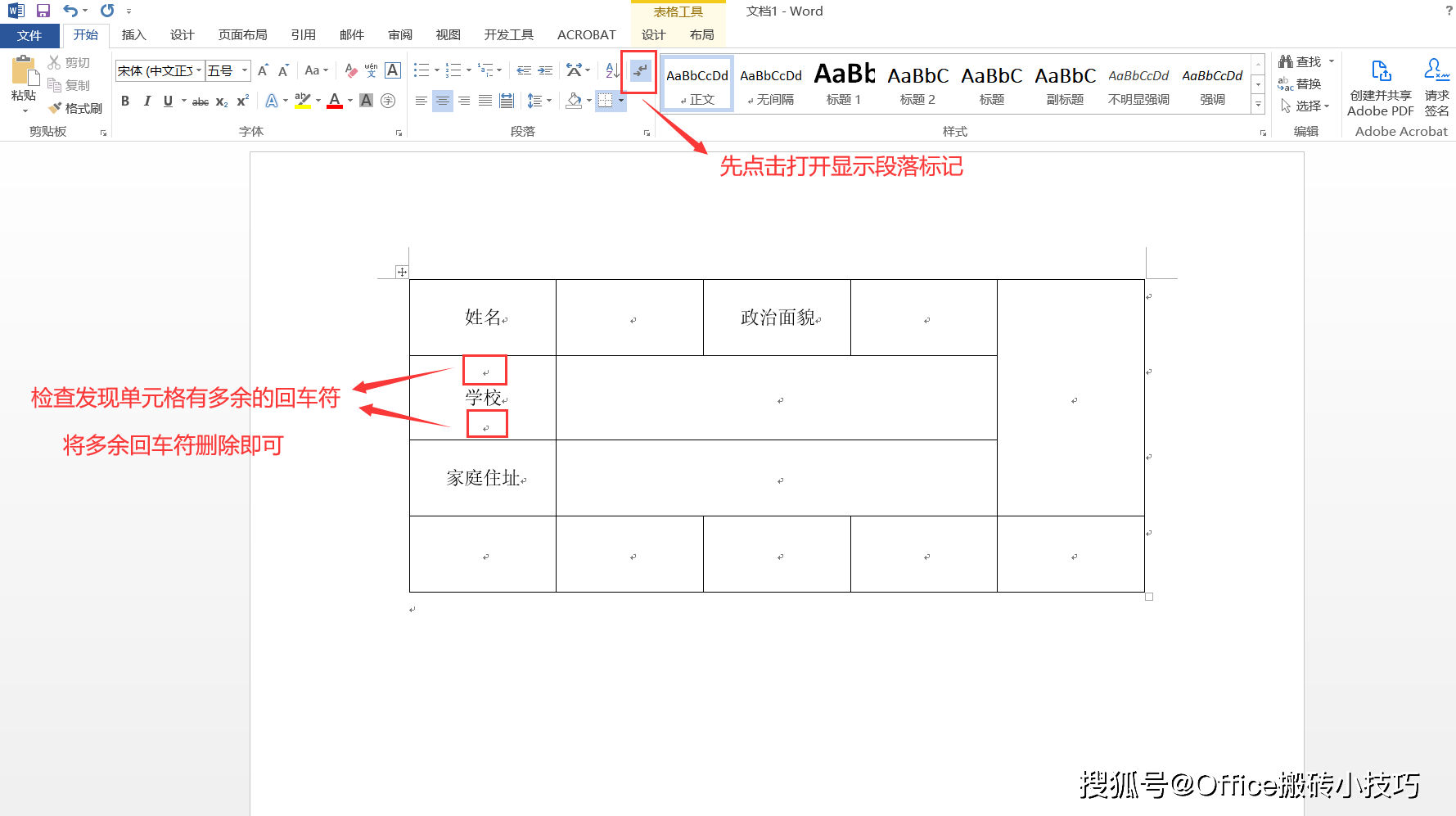Undo the last action in quick access toolbar
This screenshot has width=1456, height=816.
point(70,11)
